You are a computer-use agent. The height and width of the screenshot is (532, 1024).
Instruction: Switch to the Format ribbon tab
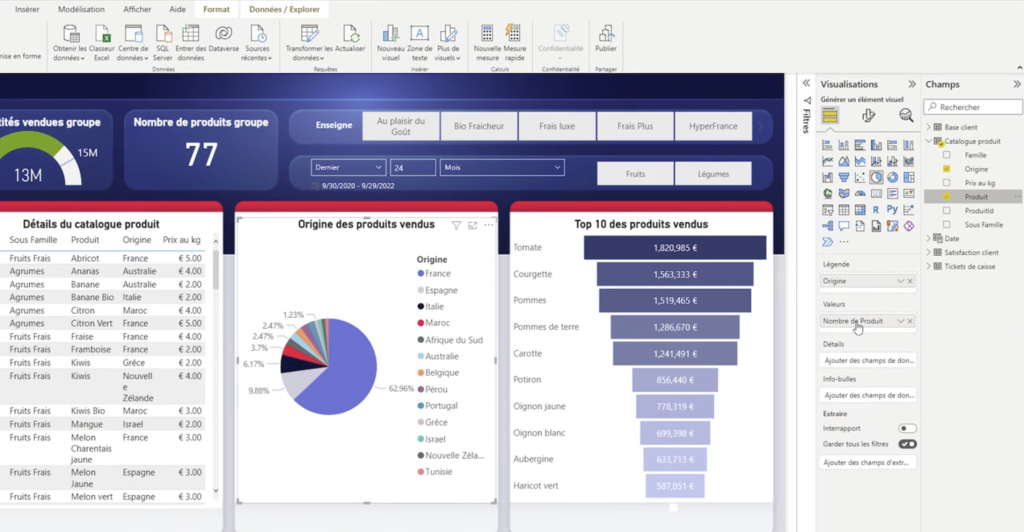coord(216,9)
